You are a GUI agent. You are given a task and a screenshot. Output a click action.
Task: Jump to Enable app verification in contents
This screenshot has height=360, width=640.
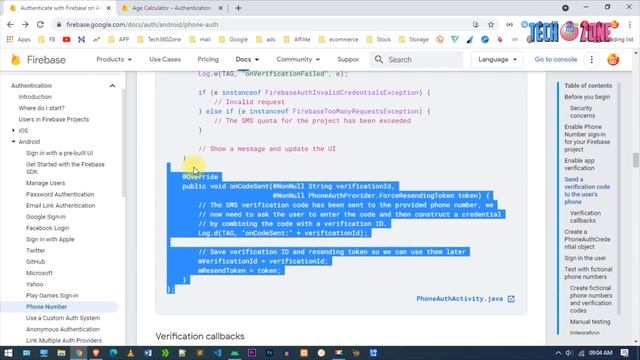[579, 164]
